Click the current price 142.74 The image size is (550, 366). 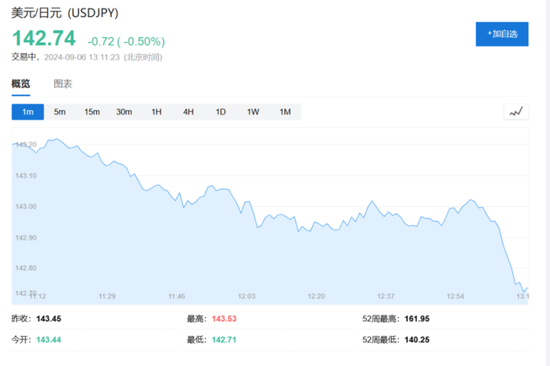(44, 38)
